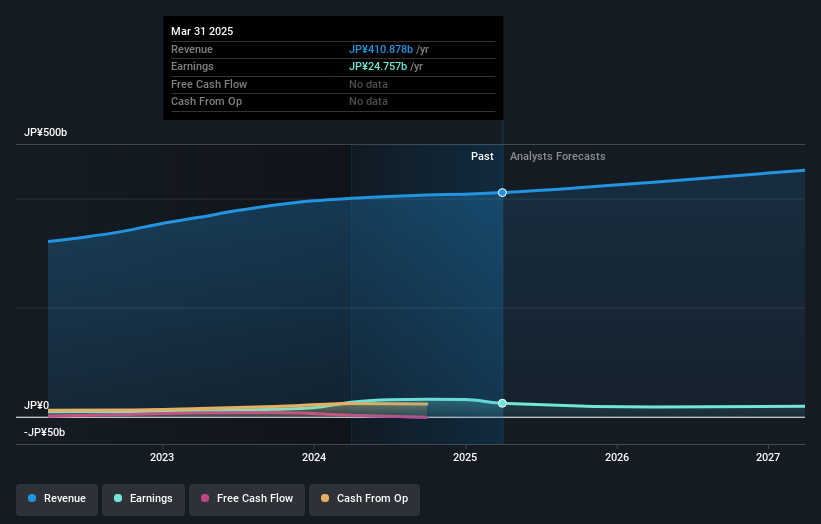Click the 2024 x-axis label
821x524 pixels.
click(x=314, y=458)
